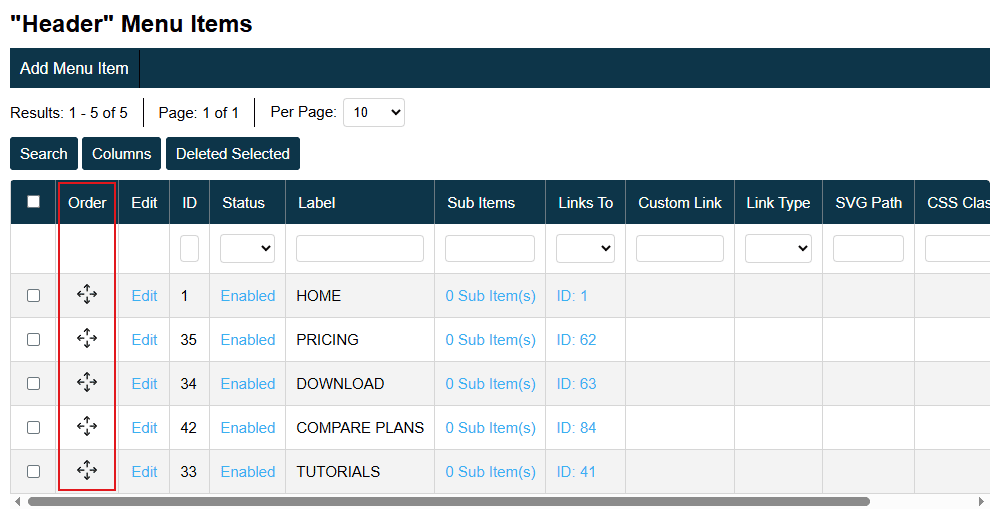Viewport: 1000px width, 509px height.
Task: Click the SVG Path column header
Action: click(x=869, y=203)
